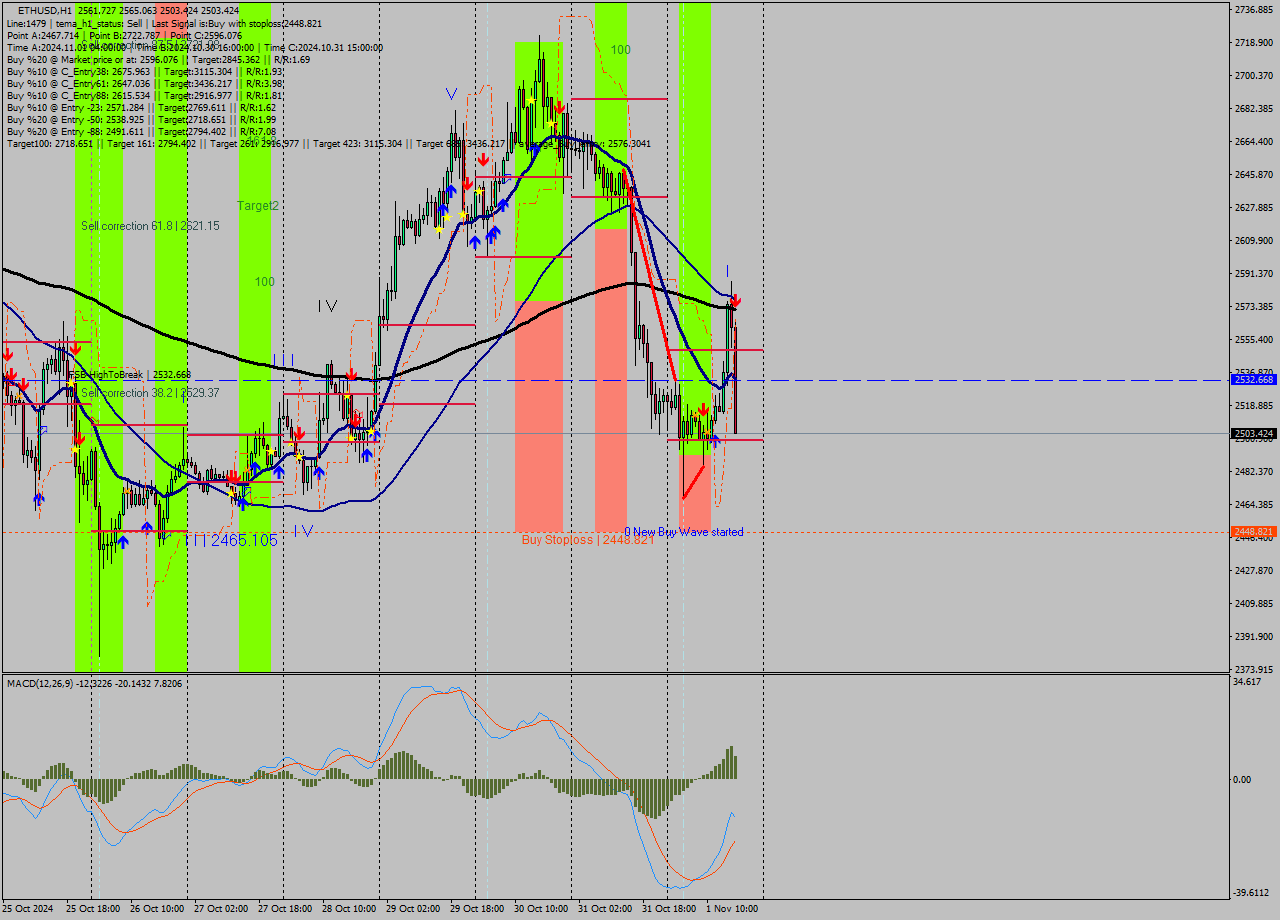Click the 'Point A:2467.714' info line

pyautogui.click(x=124, y=35)
